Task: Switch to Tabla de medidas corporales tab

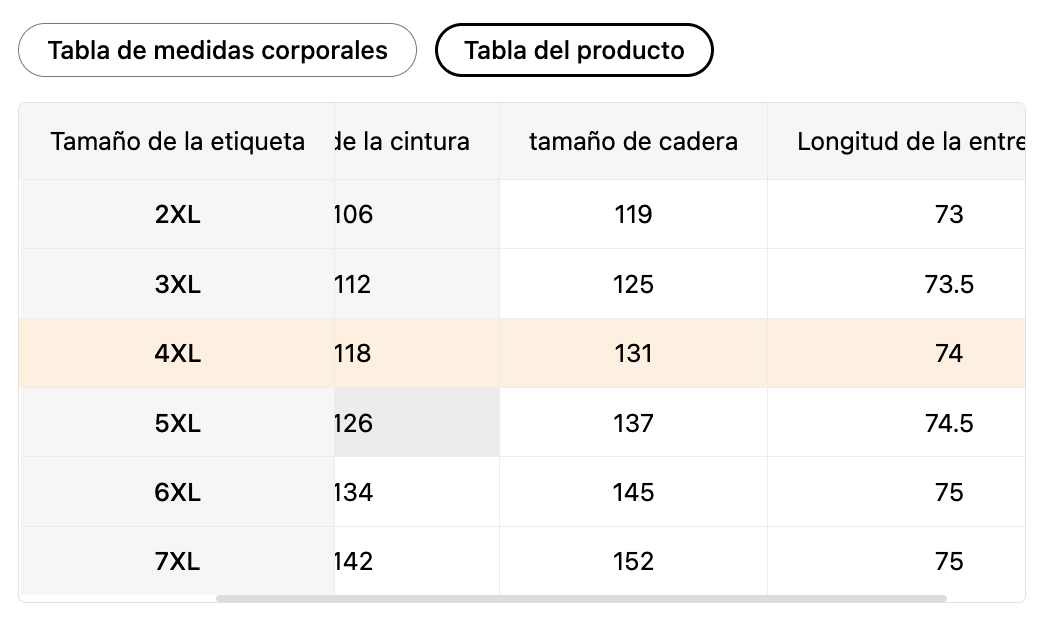Action: pyautogui.click(x=217, y=50)
